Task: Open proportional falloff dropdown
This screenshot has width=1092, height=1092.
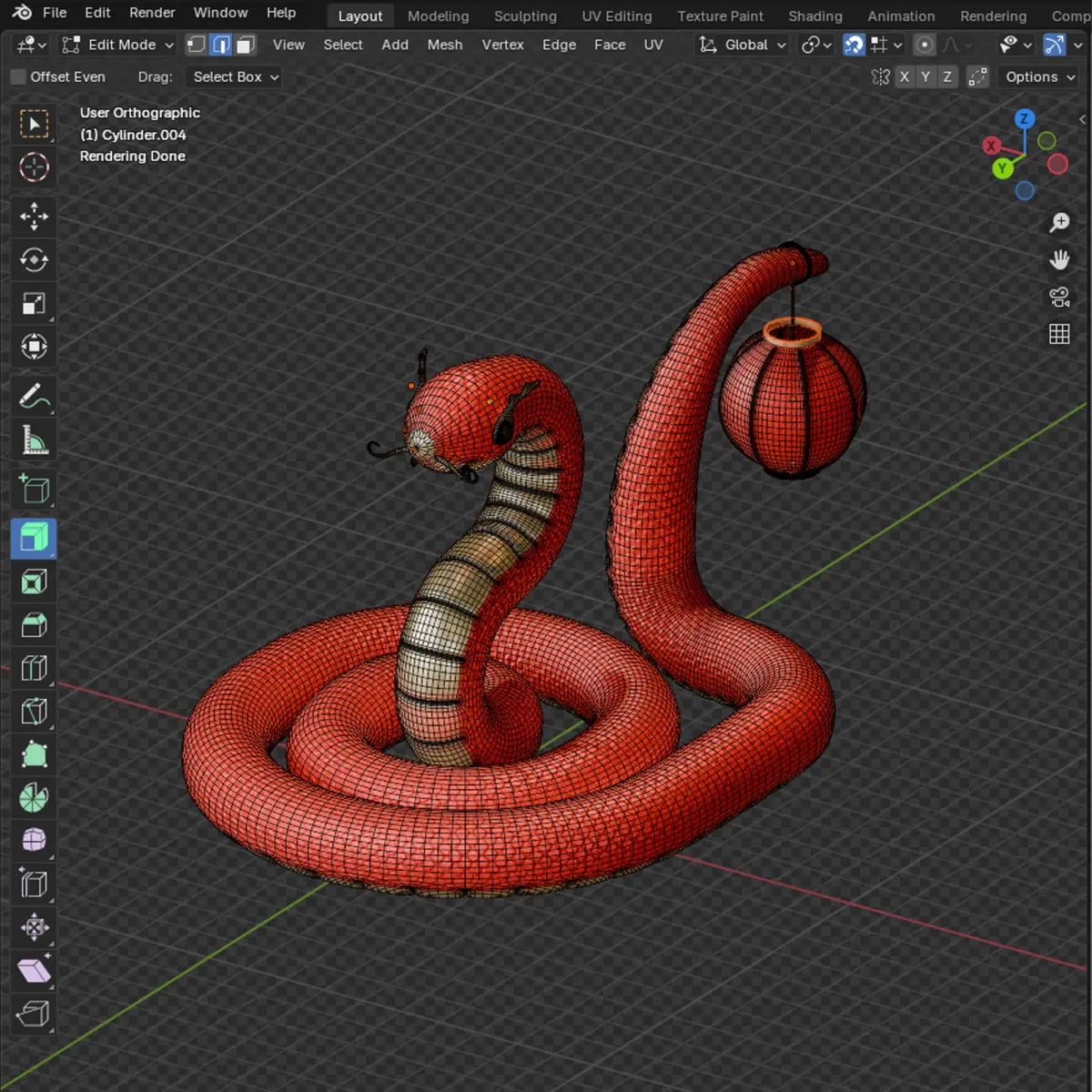Action: coord(955,45)
